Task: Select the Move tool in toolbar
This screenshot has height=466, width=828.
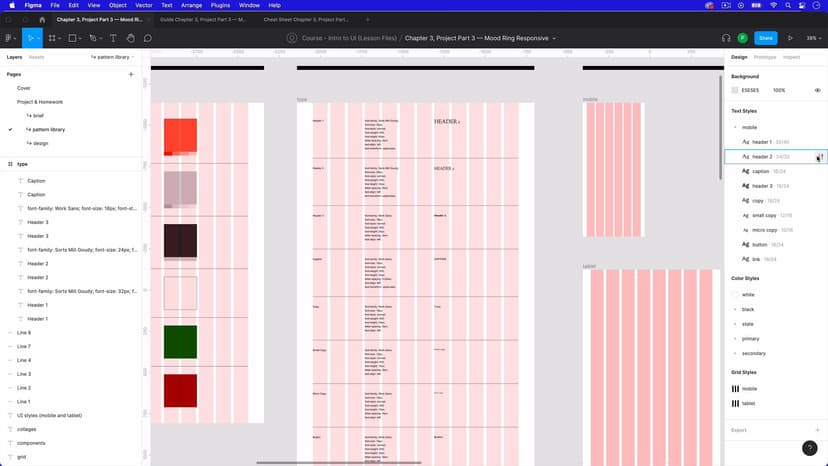Action: point(31,38)
